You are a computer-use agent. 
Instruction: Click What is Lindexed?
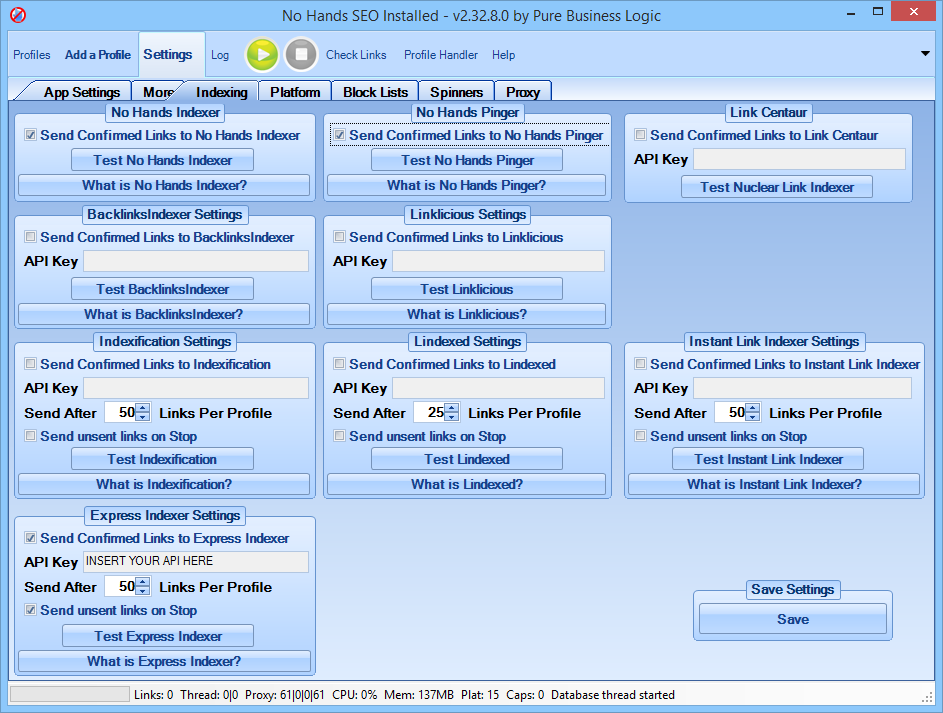point(467,485)
